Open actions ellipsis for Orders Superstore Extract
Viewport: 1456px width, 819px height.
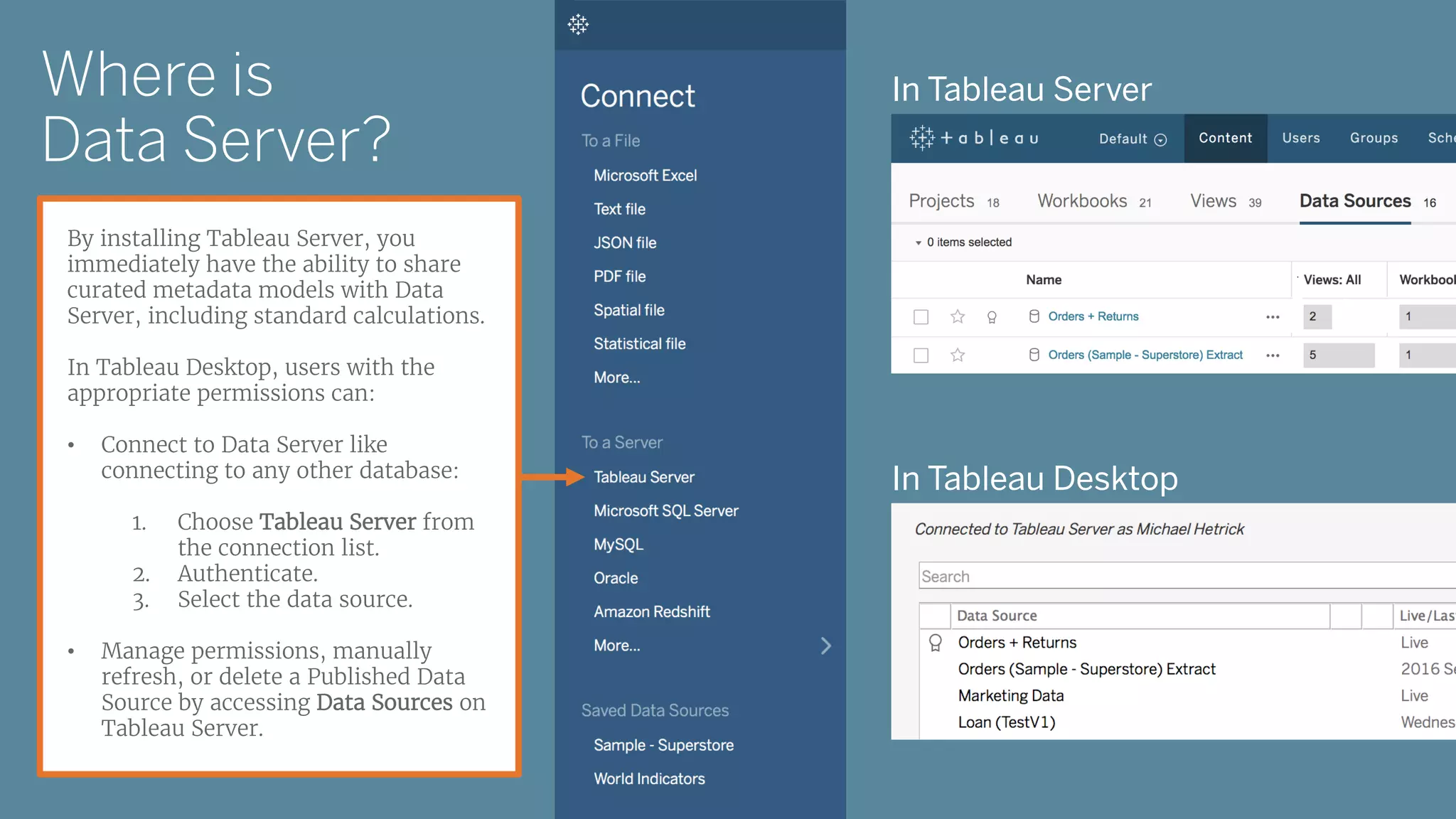pos(1273,355)
